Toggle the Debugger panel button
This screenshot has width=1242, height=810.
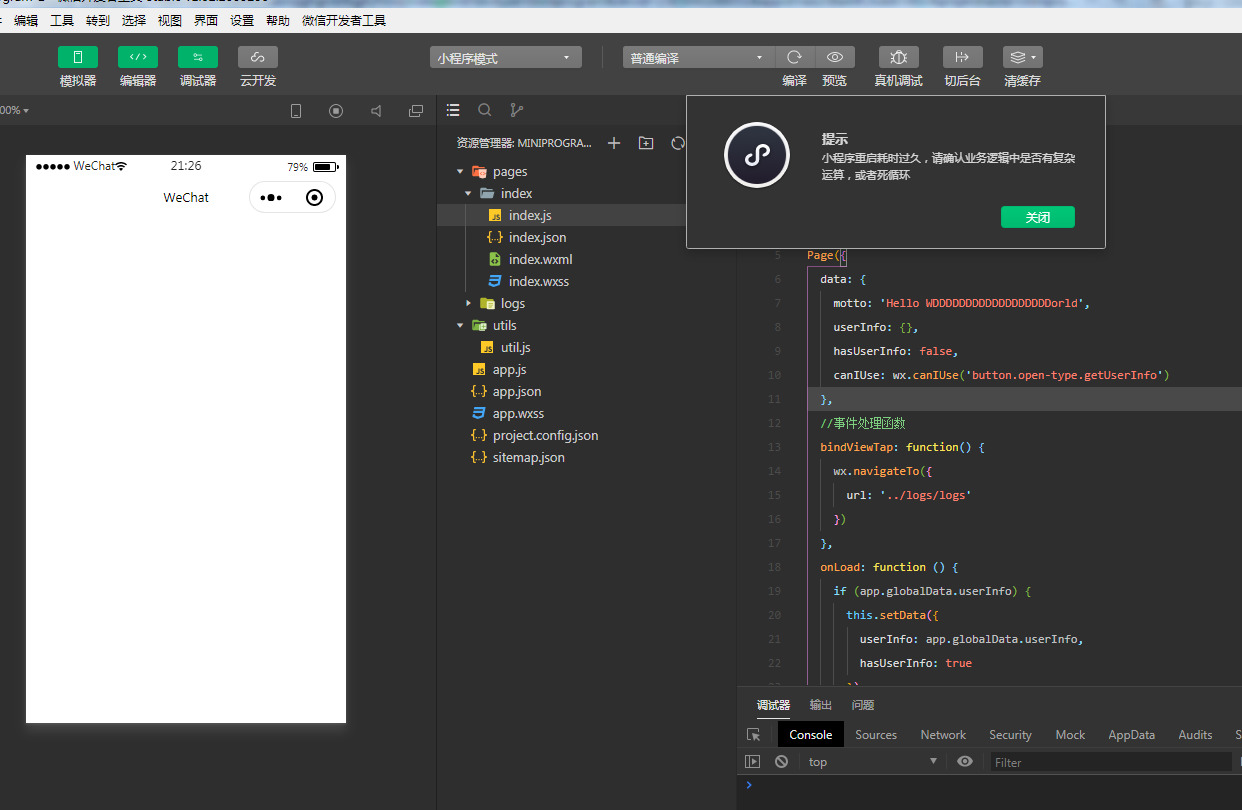coord(198,57)
